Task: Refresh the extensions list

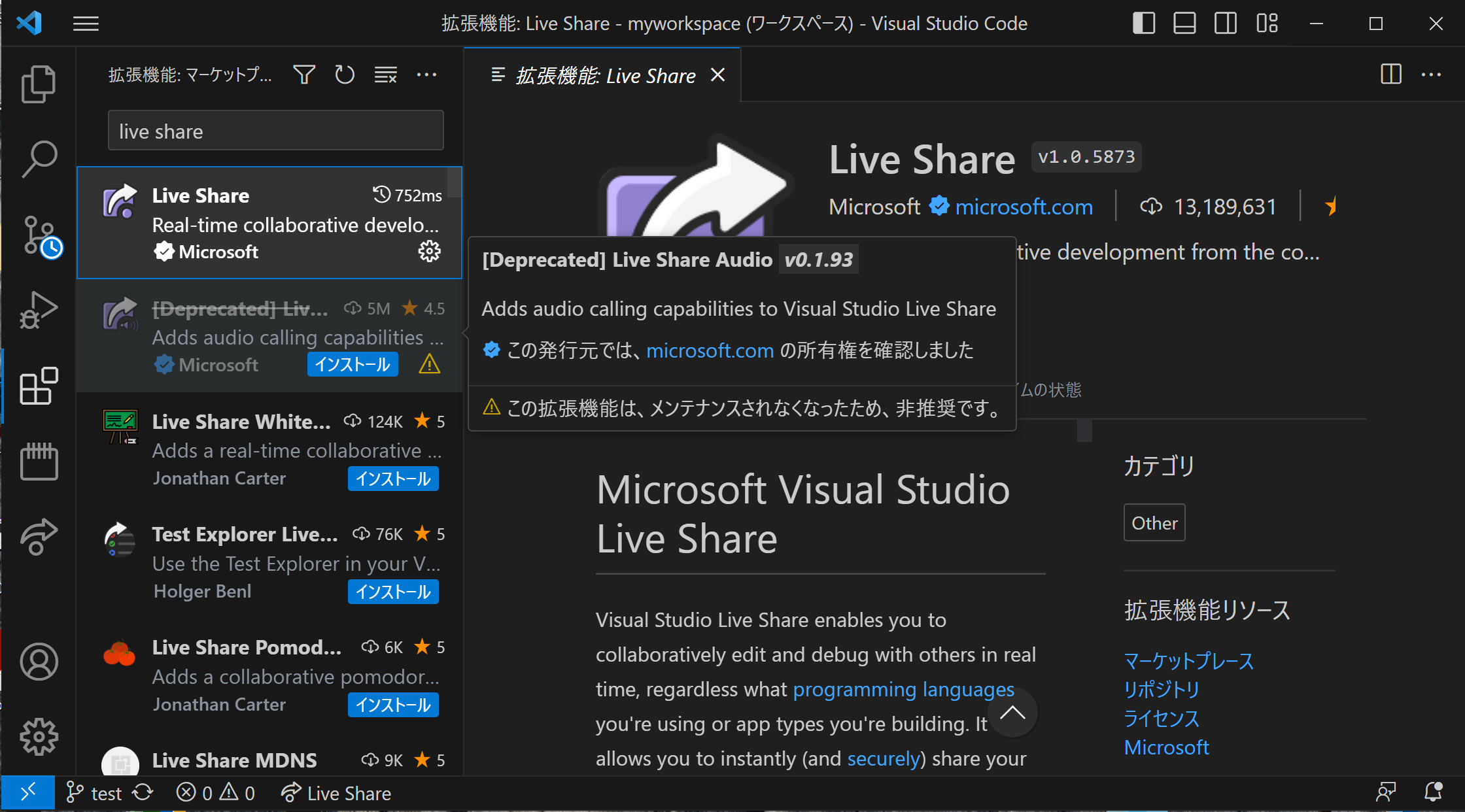Action: 345,75
